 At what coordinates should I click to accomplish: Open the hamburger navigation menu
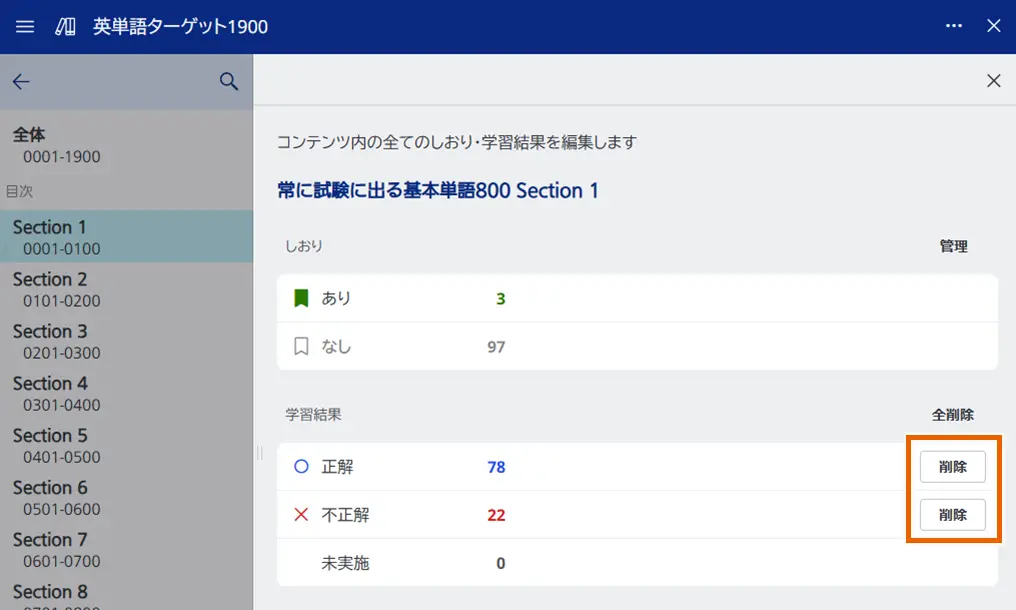click(24, 26)
